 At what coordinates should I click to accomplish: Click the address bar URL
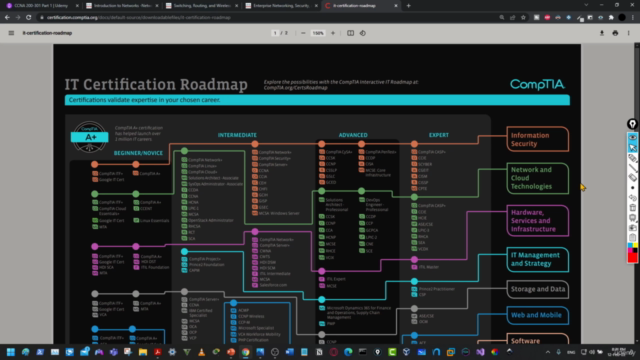coord(139,18)
